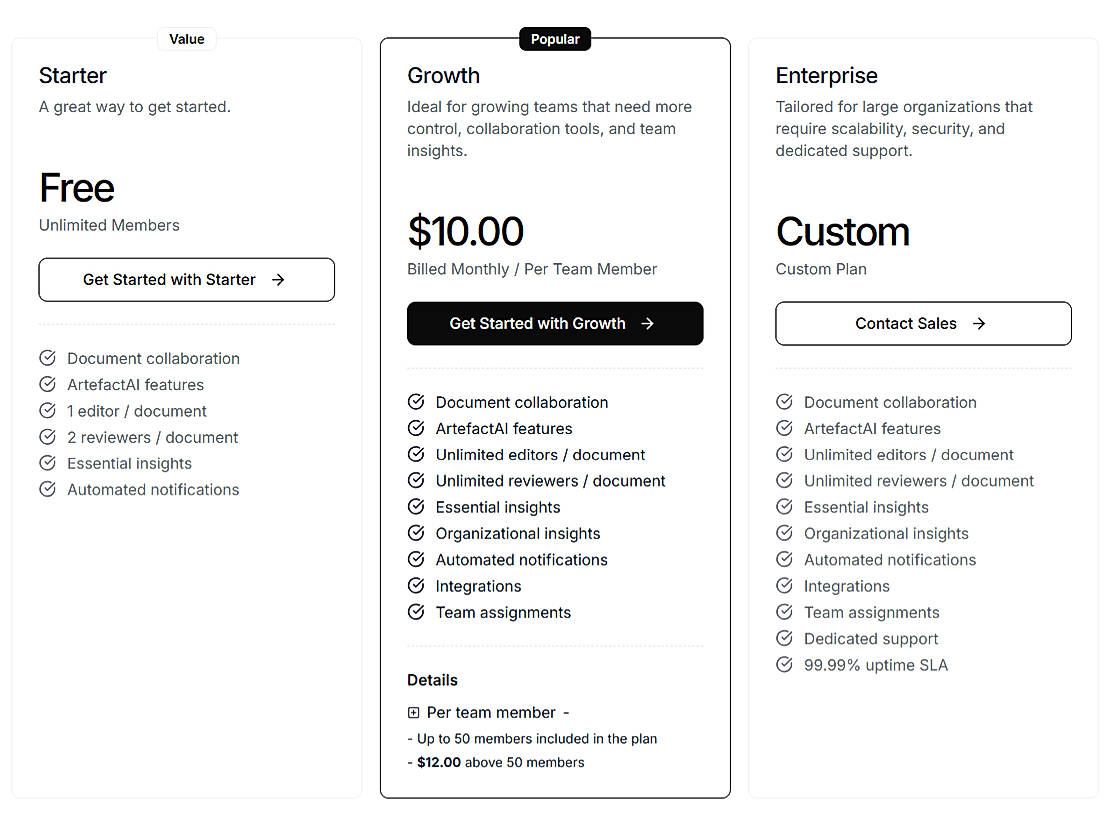The image size is (1108, 819).
Task: Click the 'Popular' badge on Growth plan
Action: pyautogui.click(x=555, y=39)
